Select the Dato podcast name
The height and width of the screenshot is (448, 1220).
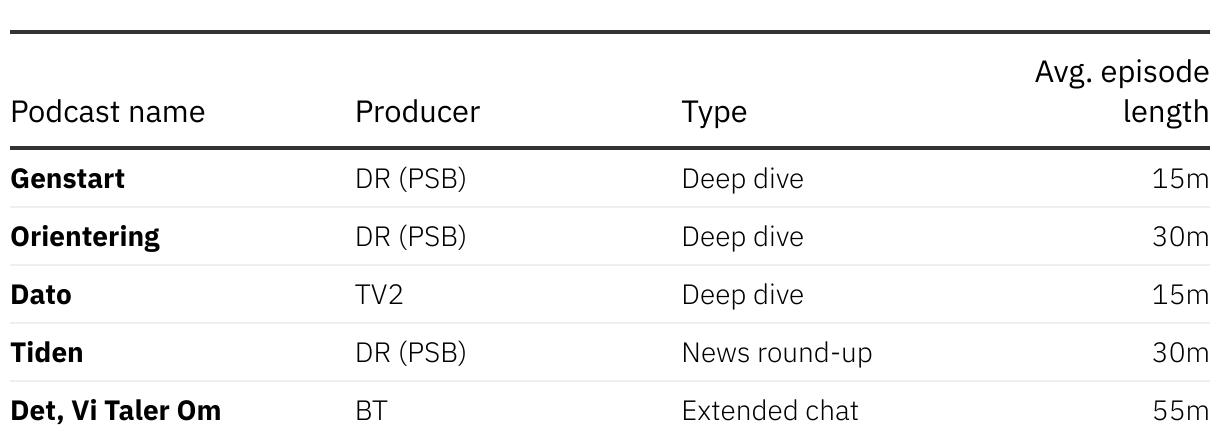(41, 295)
